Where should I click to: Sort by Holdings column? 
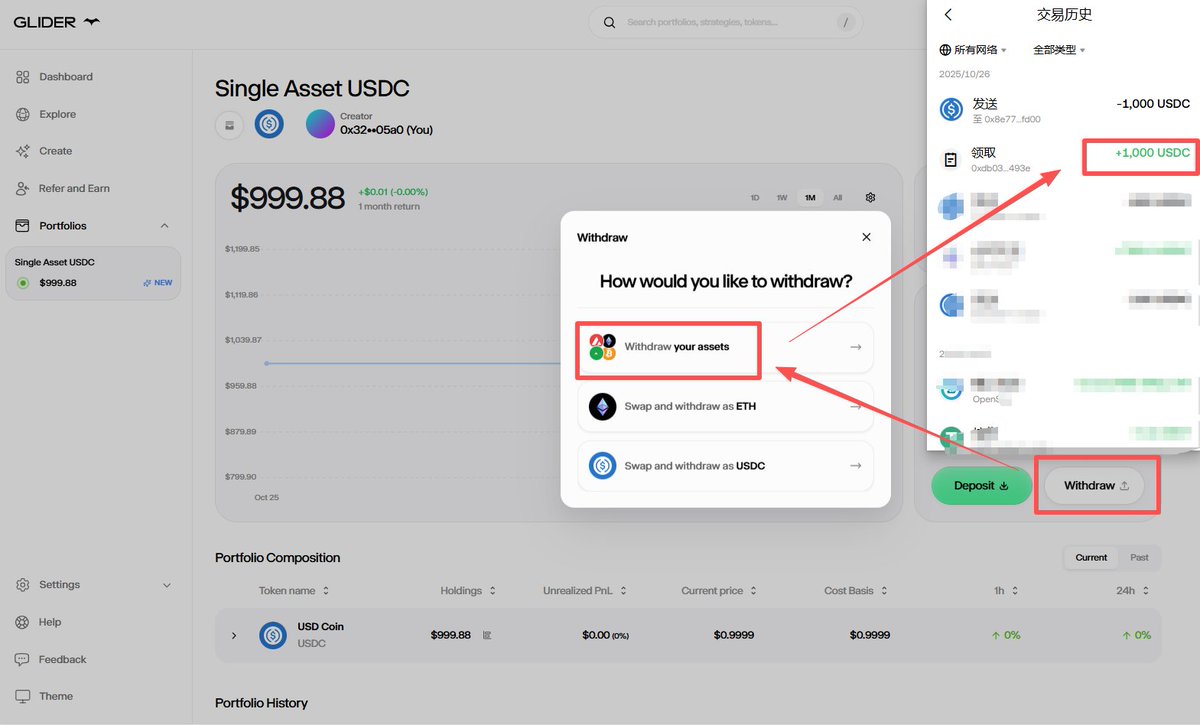[x=468, y=591]
